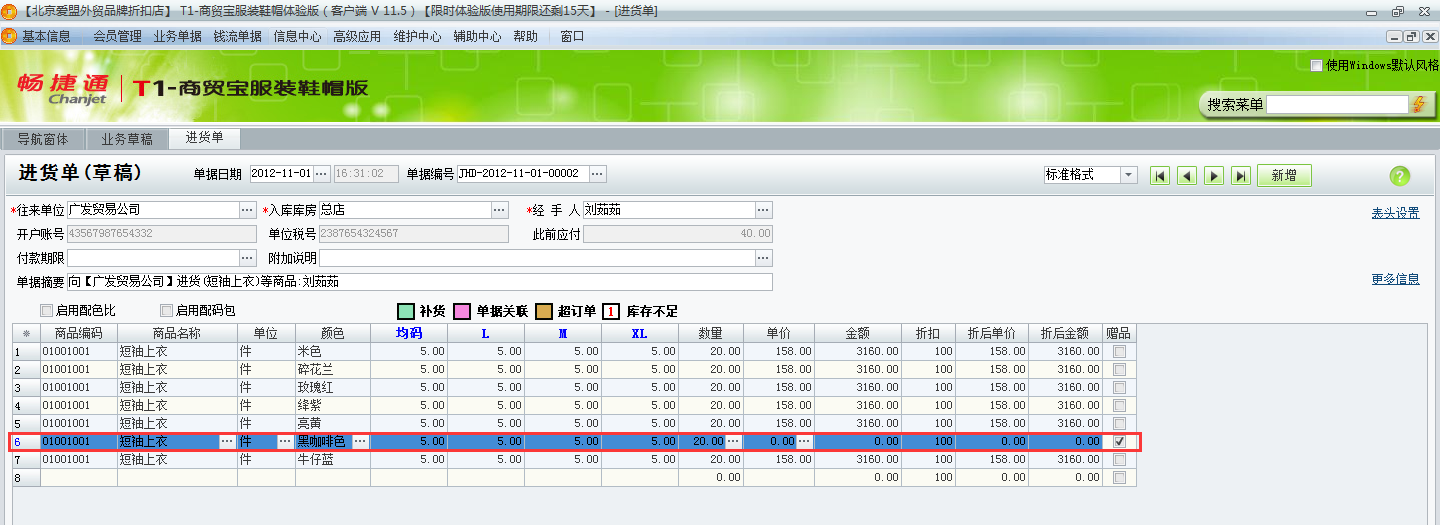This screenshot has width=1440, height=525.
Task: Toggle 使用Windows默认风格 checkbox
Action: [x=1317, y=66]
